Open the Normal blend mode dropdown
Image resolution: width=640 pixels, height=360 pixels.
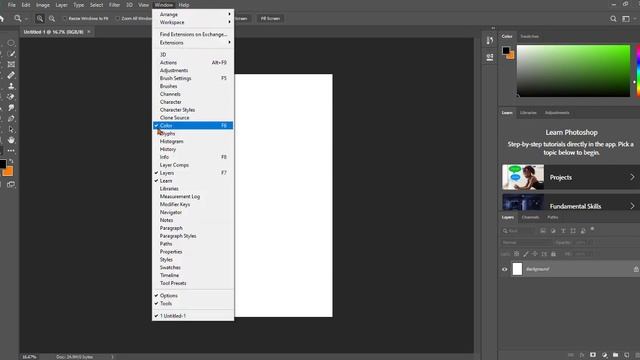526,242
